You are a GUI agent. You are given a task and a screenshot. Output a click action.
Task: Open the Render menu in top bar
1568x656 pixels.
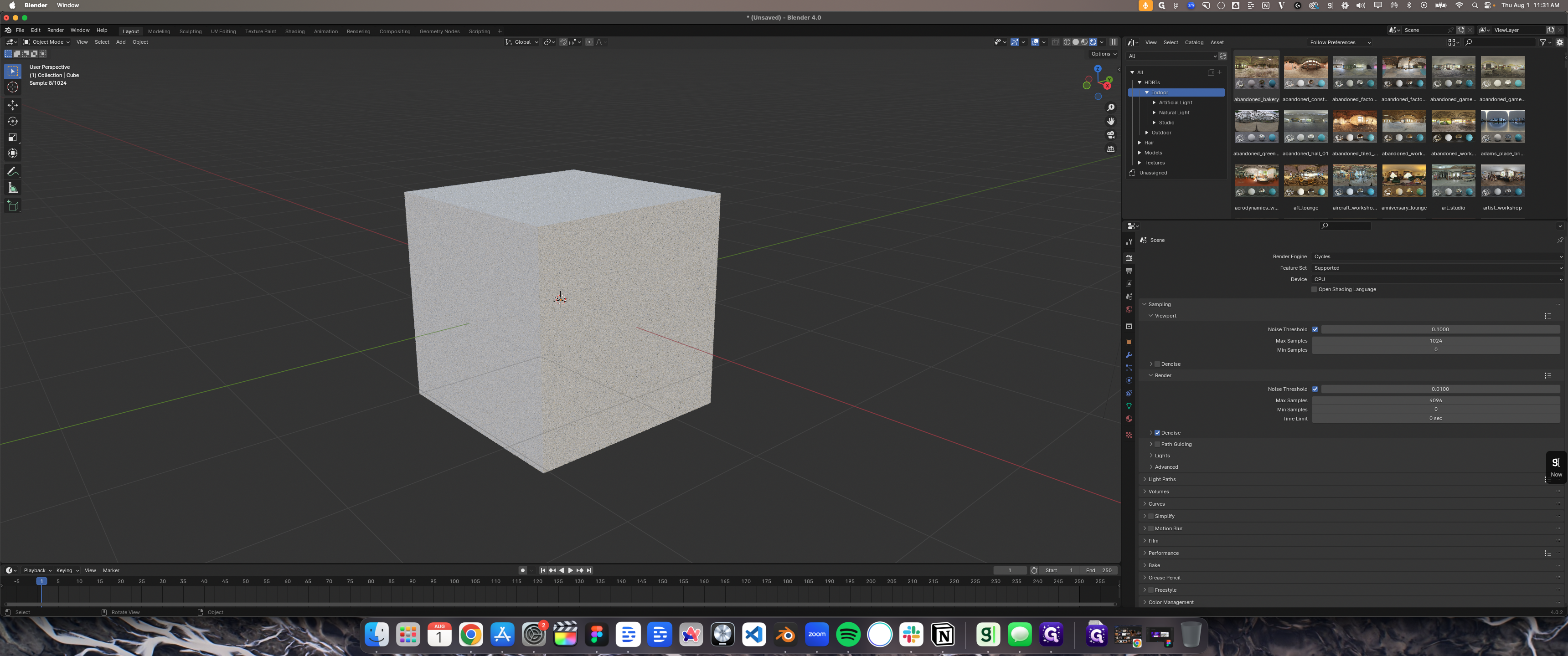click(56, 30)
